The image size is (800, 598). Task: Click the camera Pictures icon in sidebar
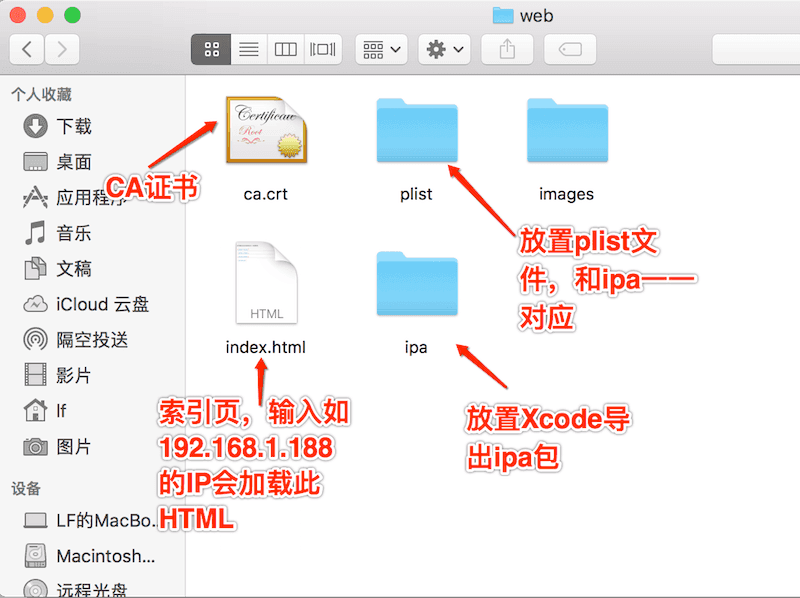tap(35, 447)
